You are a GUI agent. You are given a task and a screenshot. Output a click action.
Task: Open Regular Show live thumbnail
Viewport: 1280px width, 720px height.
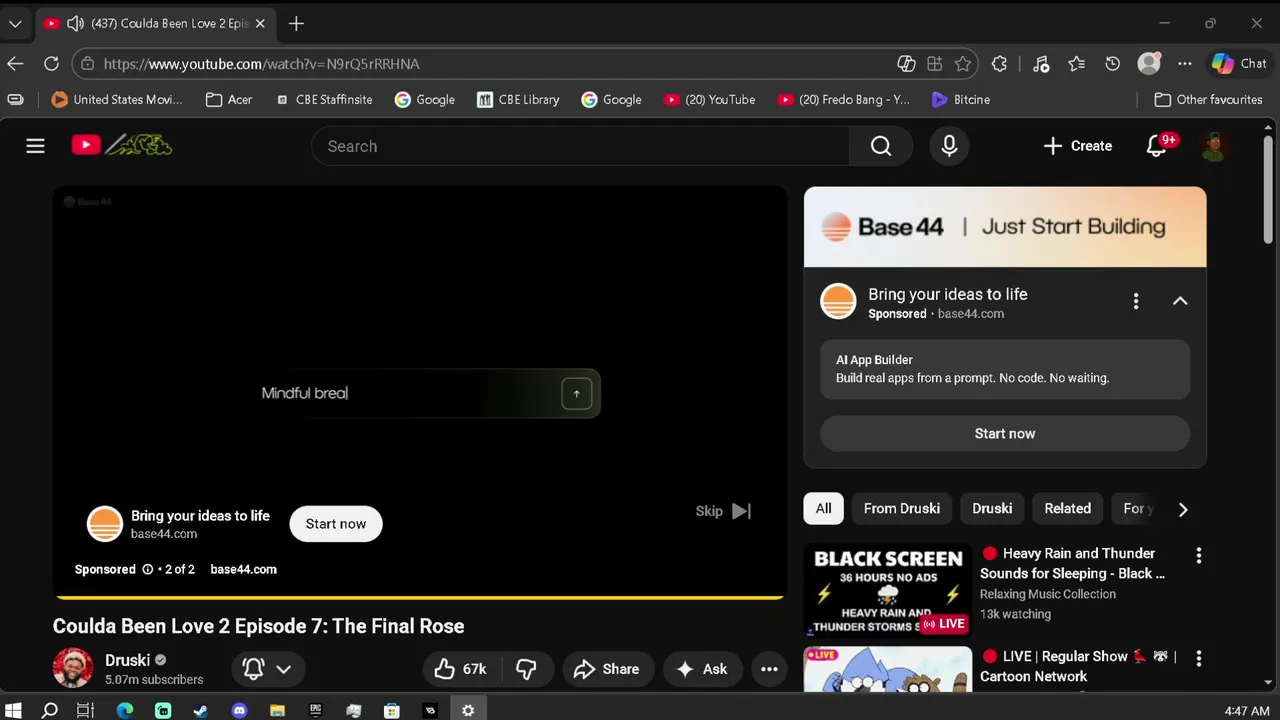(888, 669)
